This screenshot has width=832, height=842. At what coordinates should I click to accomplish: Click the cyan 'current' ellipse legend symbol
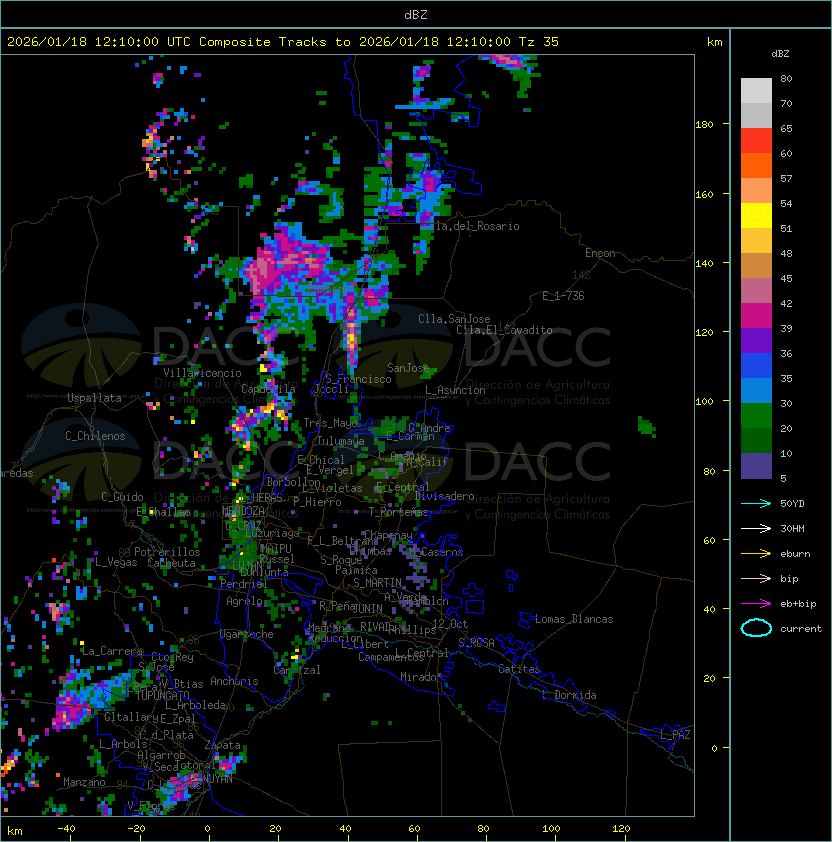pos(756,628)
